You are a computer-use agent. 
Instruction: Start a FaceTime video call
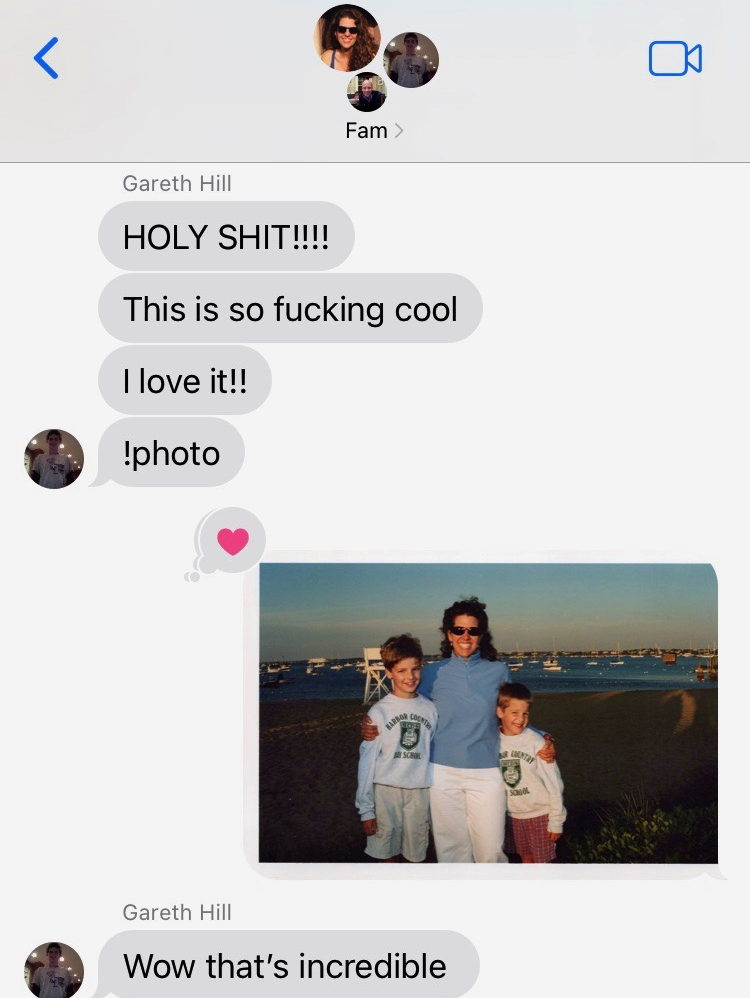coord(675,59)
